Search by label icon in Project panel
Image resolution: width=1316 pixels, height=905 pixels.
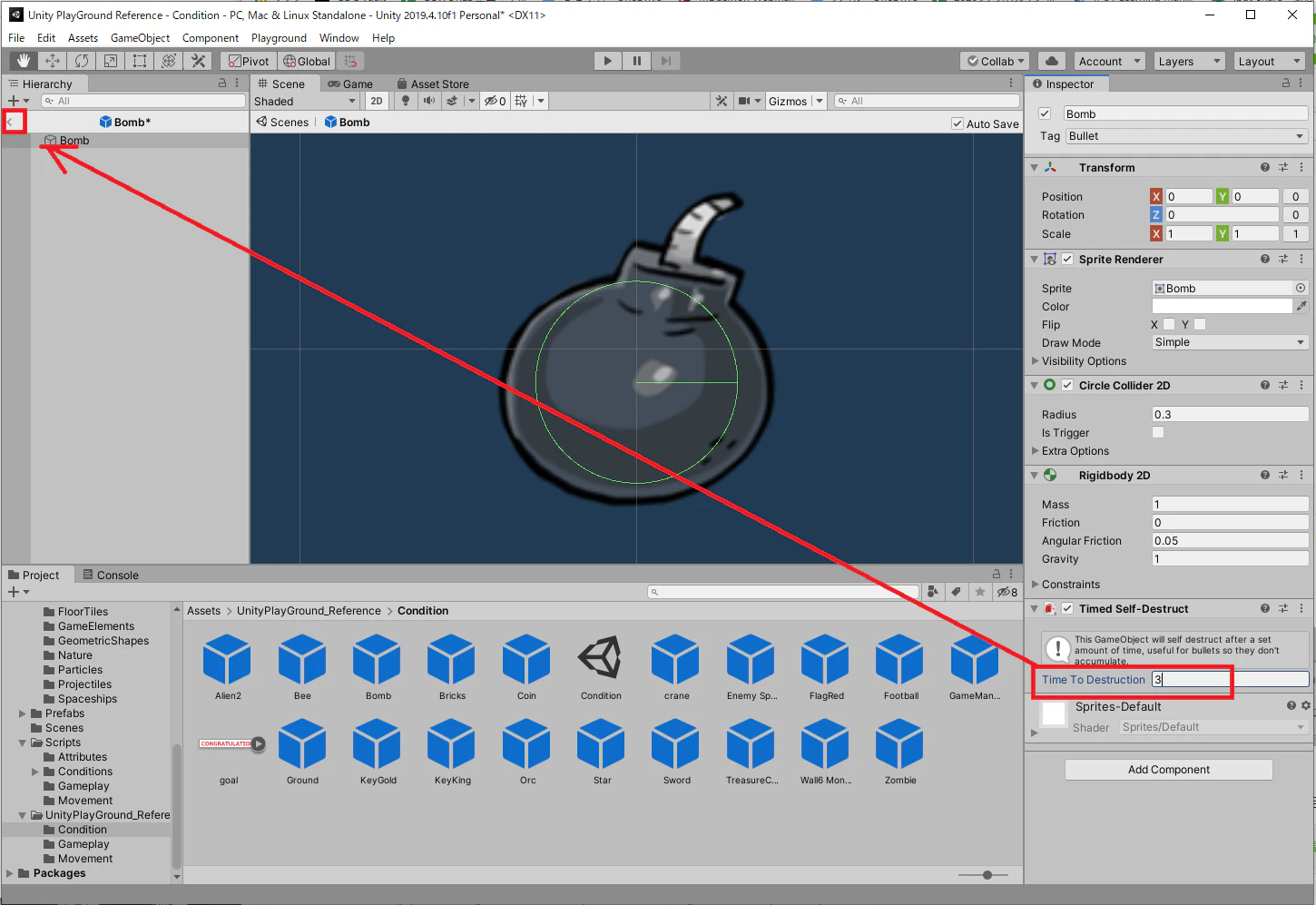[x=956, y=592]
